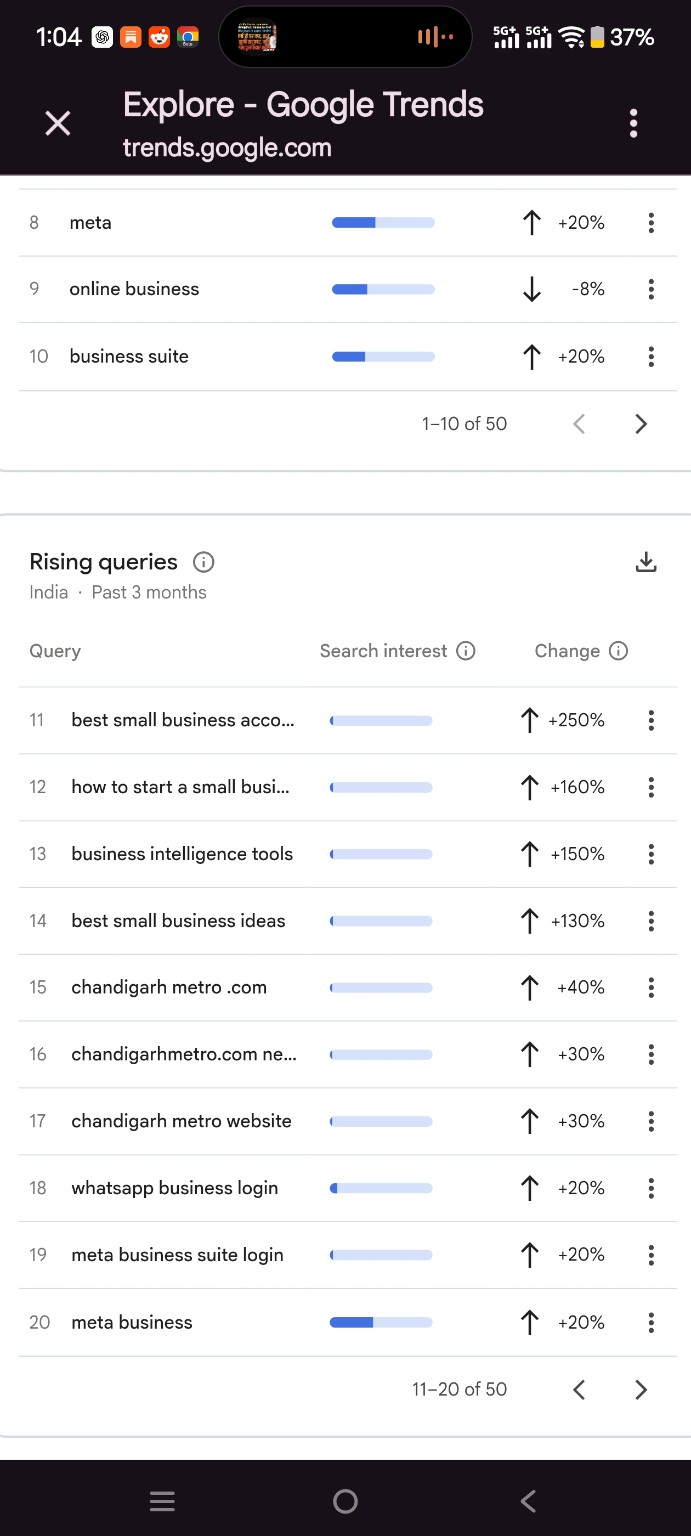Open options for best small business acco... row
This screenshot has width=691, height=1536.
point(651,720)
